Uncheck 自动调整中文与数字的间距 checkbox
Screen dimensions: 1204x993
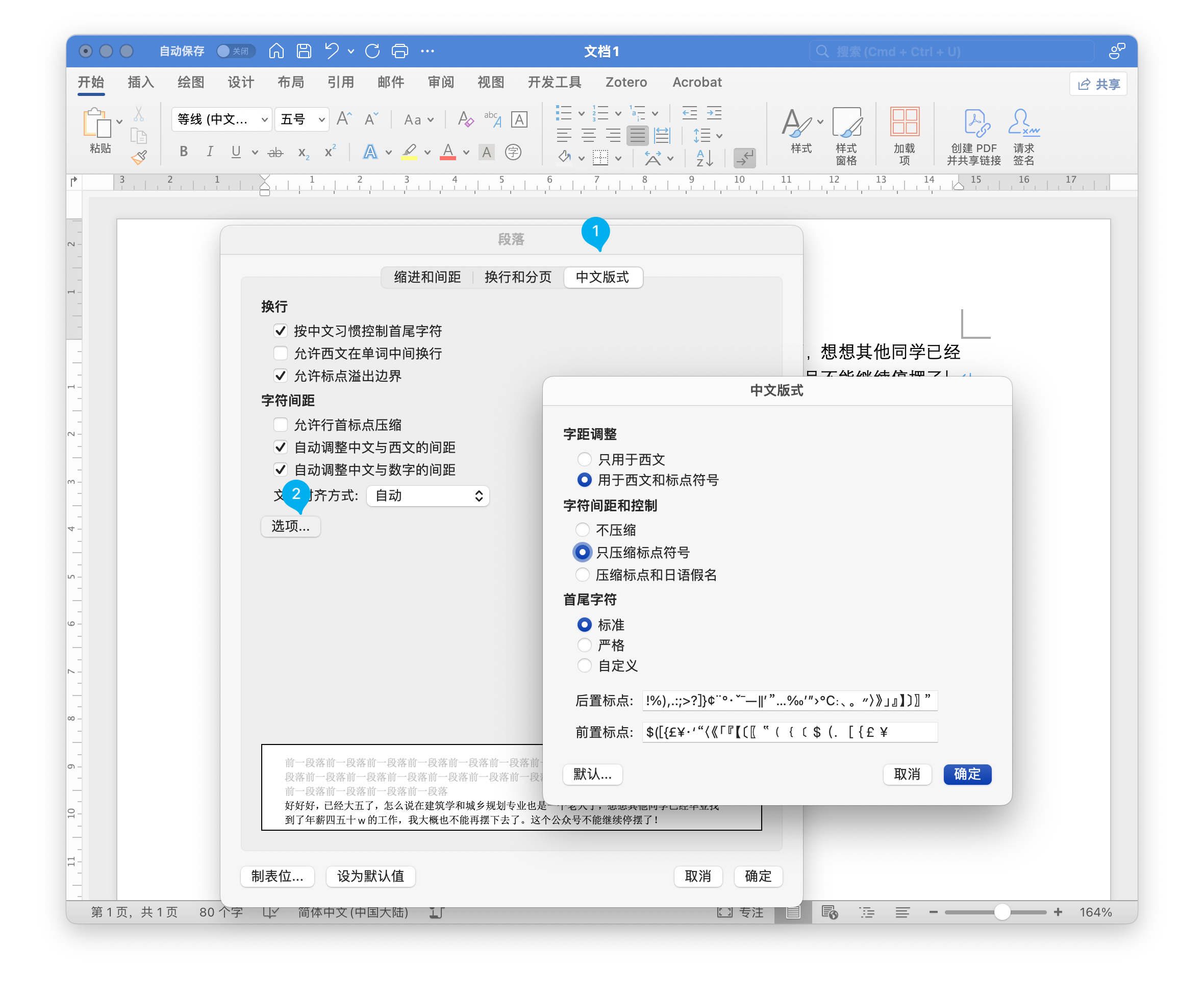coord(280,469)
